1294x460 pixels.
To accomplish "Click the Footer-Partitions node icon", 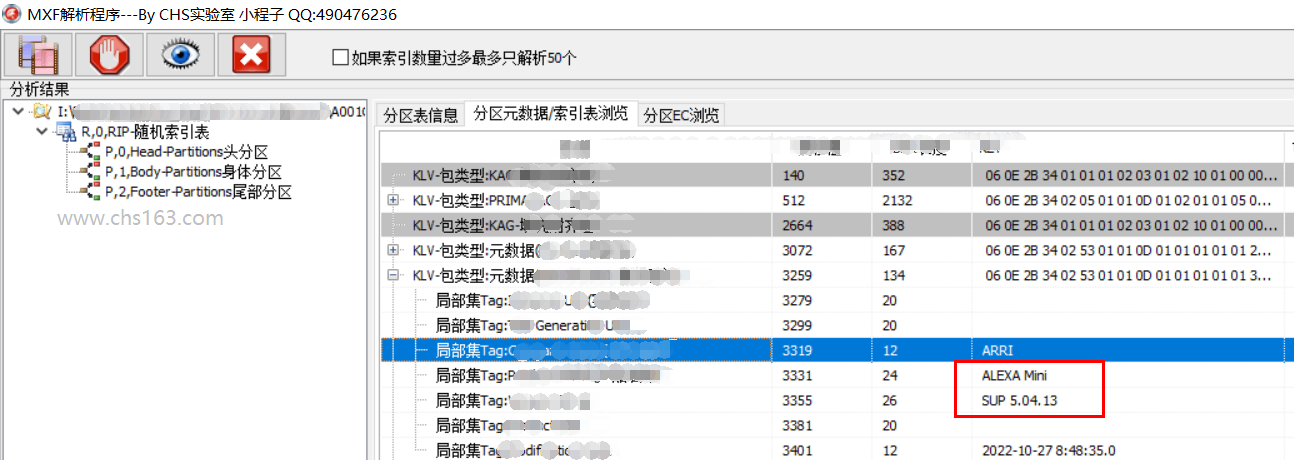I will 90,192.
